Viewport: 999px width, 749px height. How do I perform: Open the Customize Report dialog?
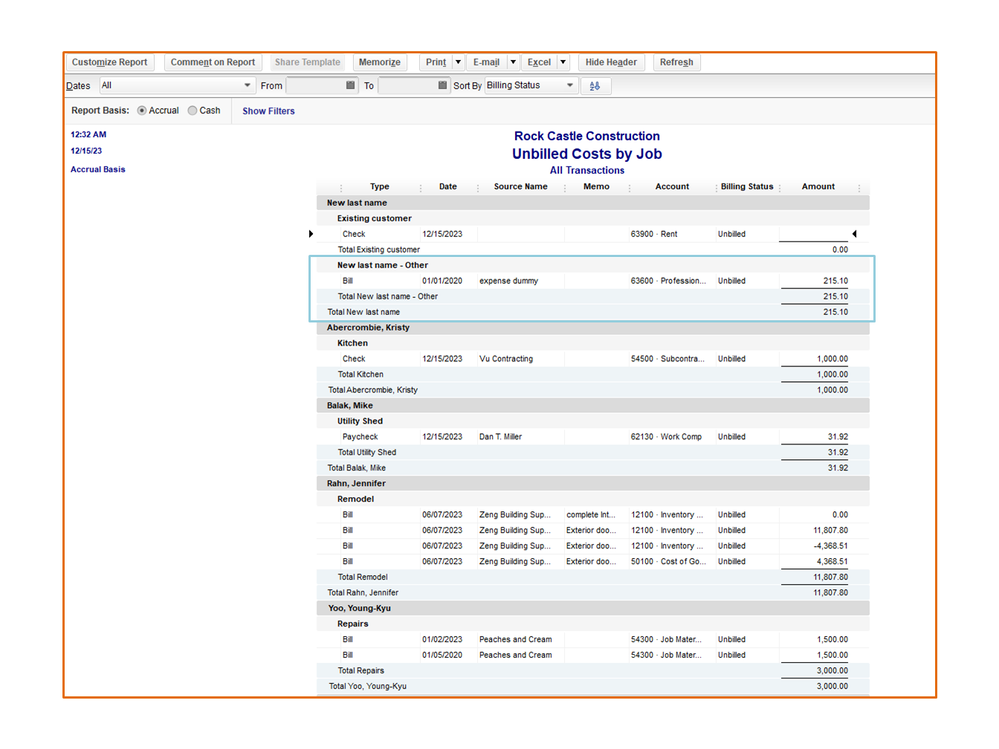pyautogui.click(x=110, y=62)
